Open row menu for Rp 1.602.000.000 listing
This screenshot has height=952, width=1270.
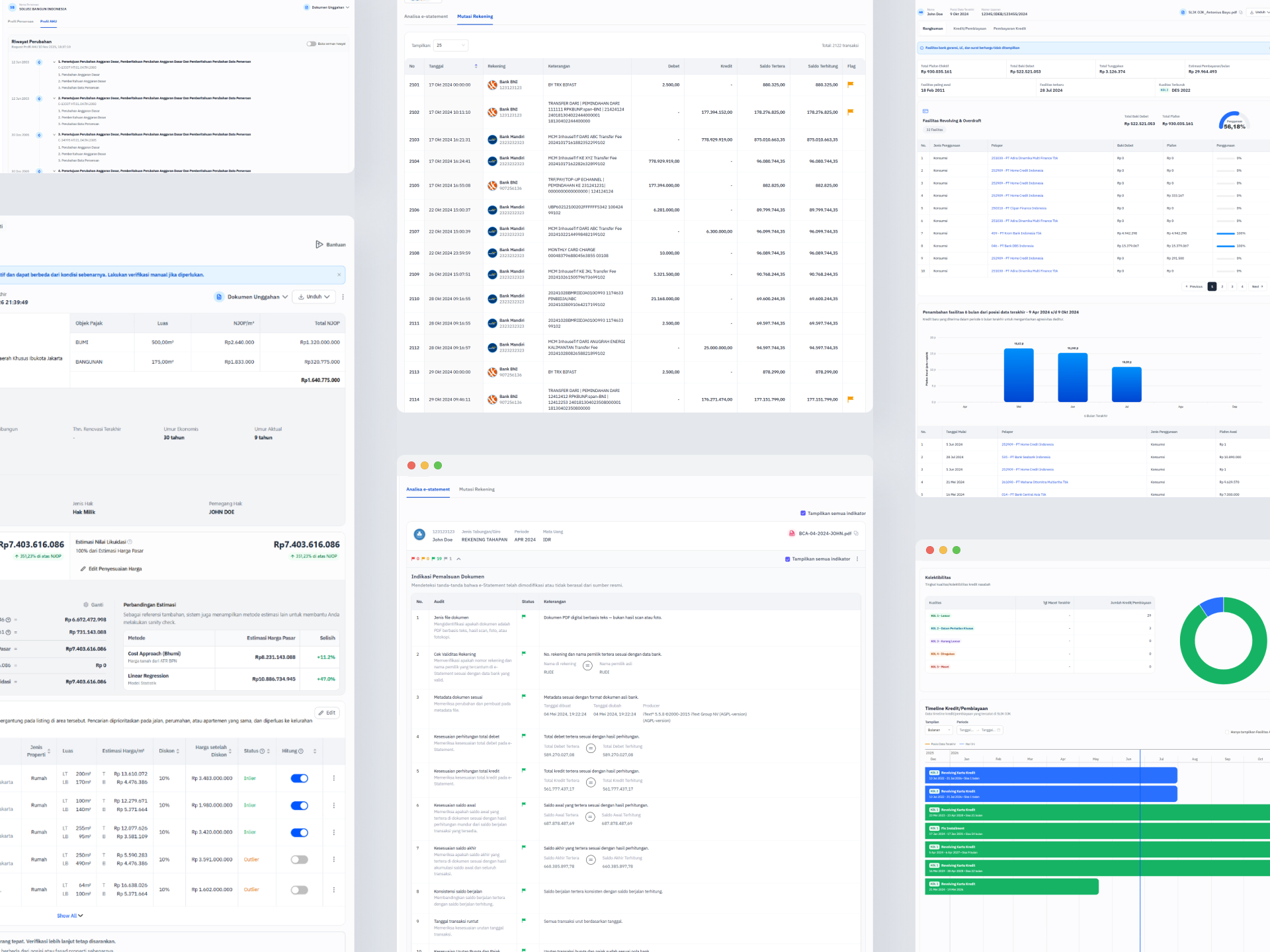click(x=333, y=890)
